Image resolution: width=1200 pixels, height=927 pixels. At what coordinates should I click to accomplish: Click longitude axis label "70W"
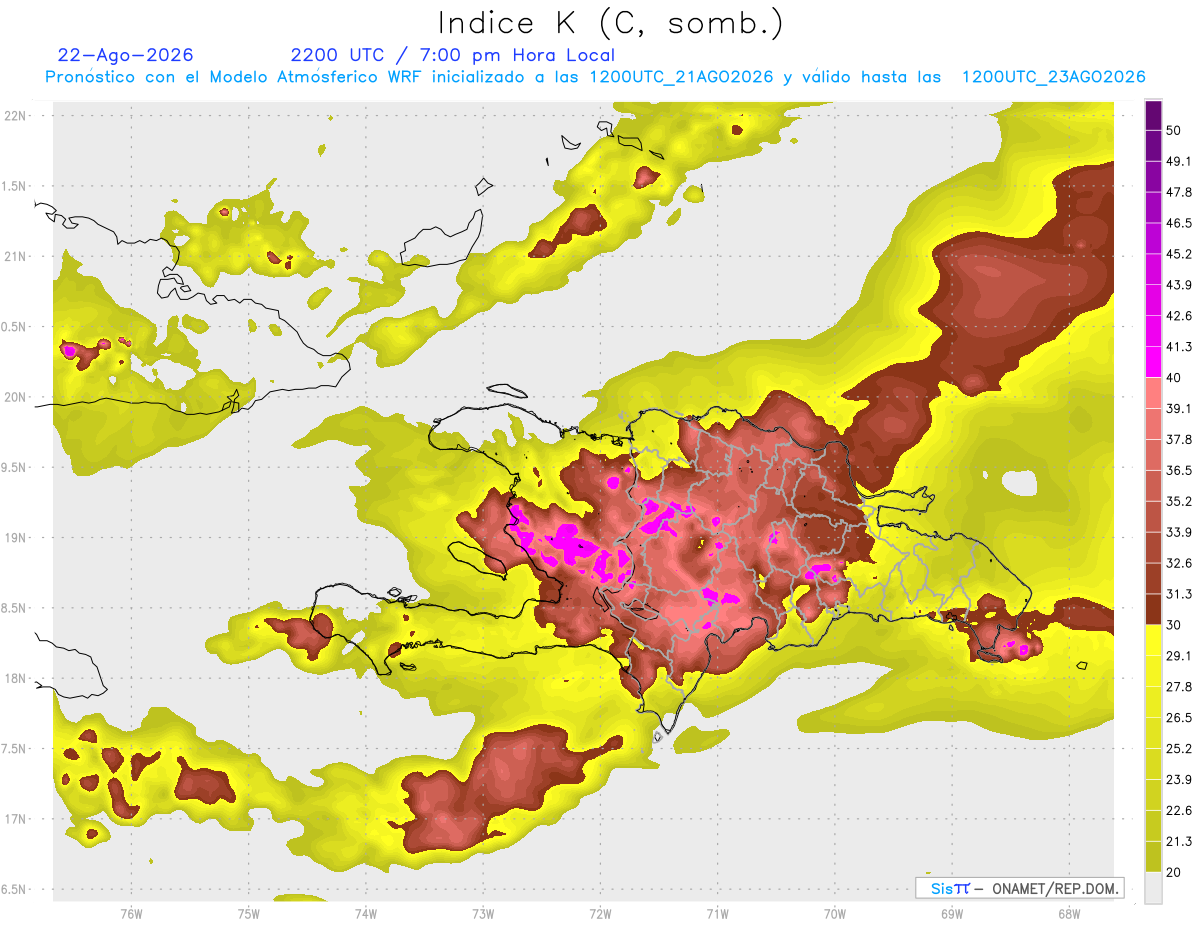(834, 914)
